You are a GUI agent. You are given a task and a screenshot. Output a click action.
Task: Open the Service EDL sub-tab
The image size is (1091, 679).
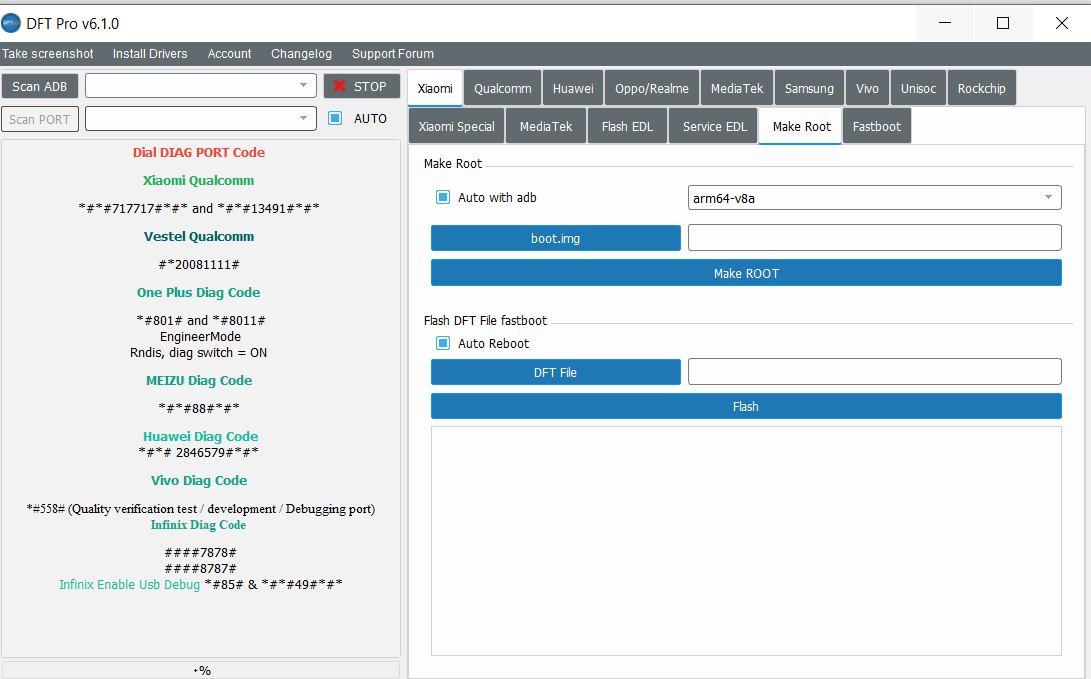point(714,126)
